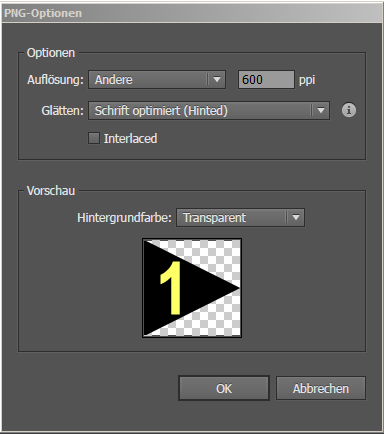
Task: Click the ppi unit label
Action: [307, 80]
